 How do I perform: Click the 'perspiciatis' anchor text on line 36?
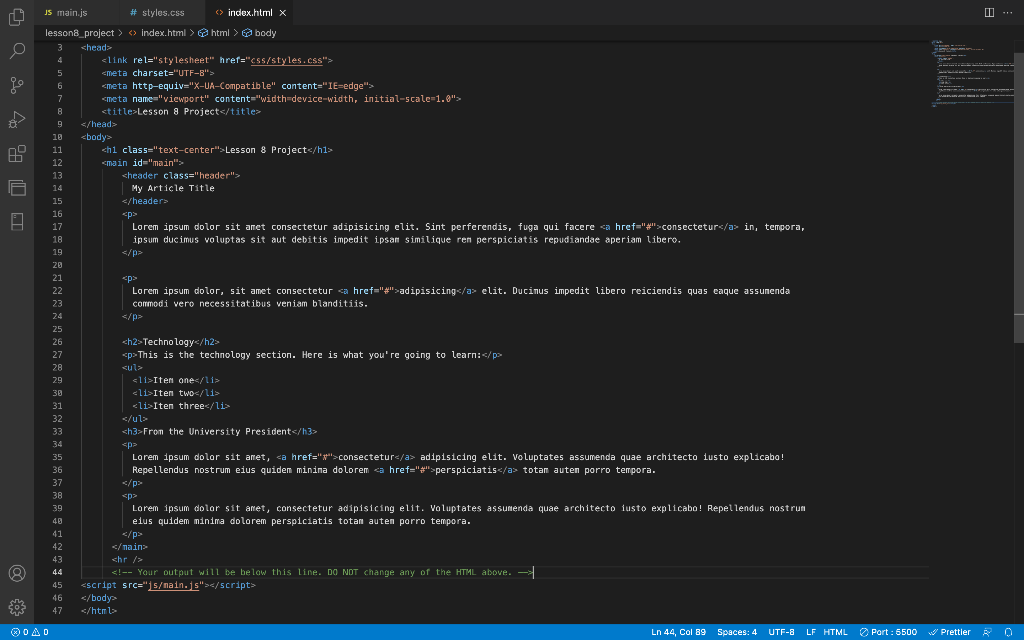click(x=466, y=470)
